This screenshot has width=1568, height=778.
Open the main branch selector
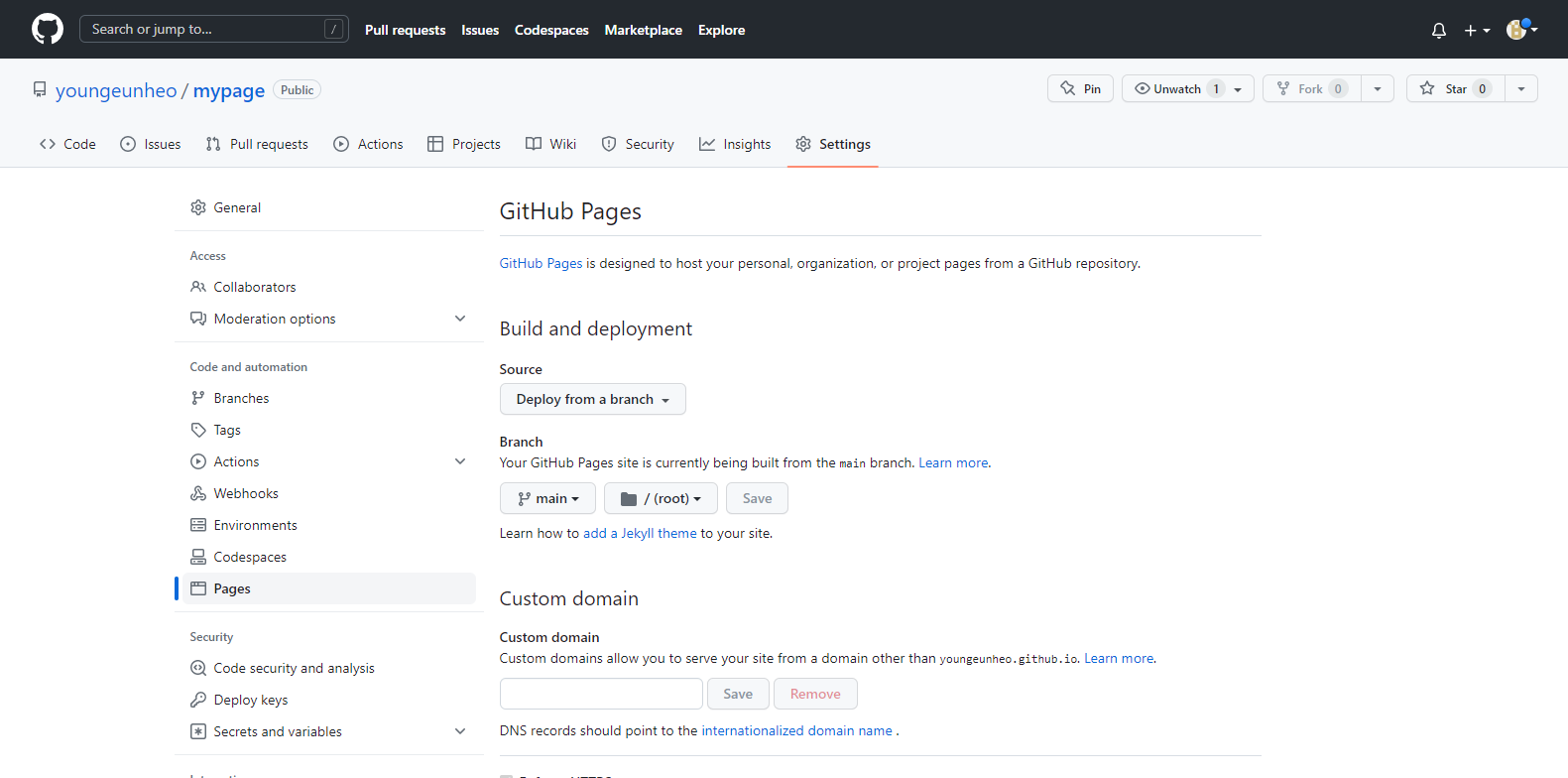(x=547, y=498)
